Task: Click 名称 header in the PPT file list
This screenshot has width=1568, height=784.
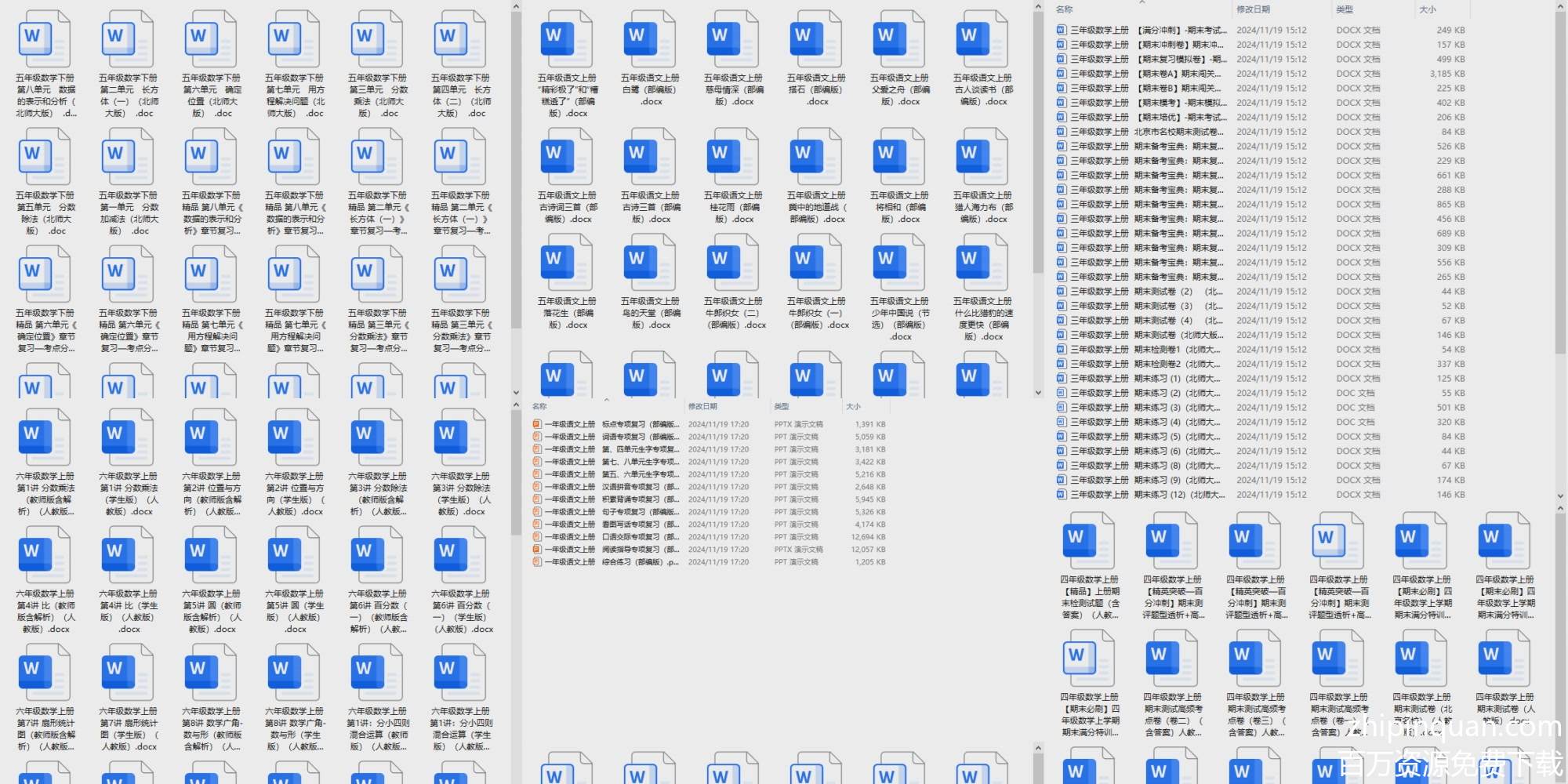Action: (x=539, y=406)
